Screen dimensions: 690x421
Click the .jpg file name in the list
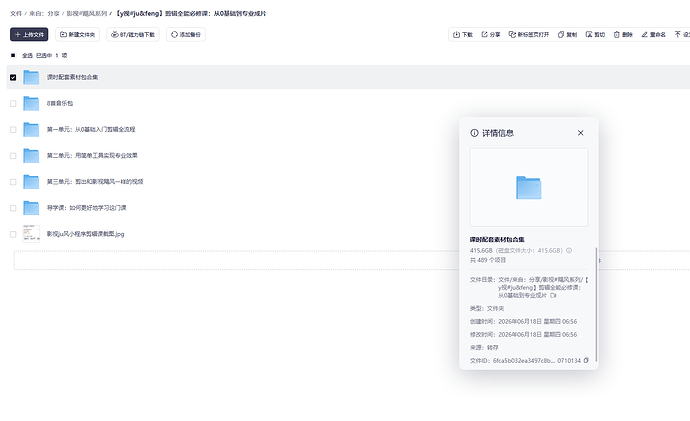pos(85,234)
